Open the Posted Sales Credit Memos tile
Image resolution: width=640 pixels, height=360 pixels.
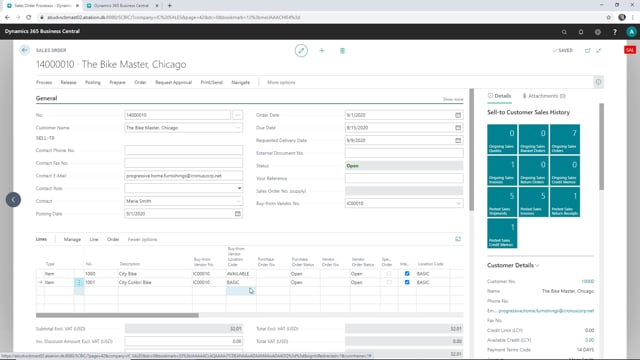(x=502, y=233)
